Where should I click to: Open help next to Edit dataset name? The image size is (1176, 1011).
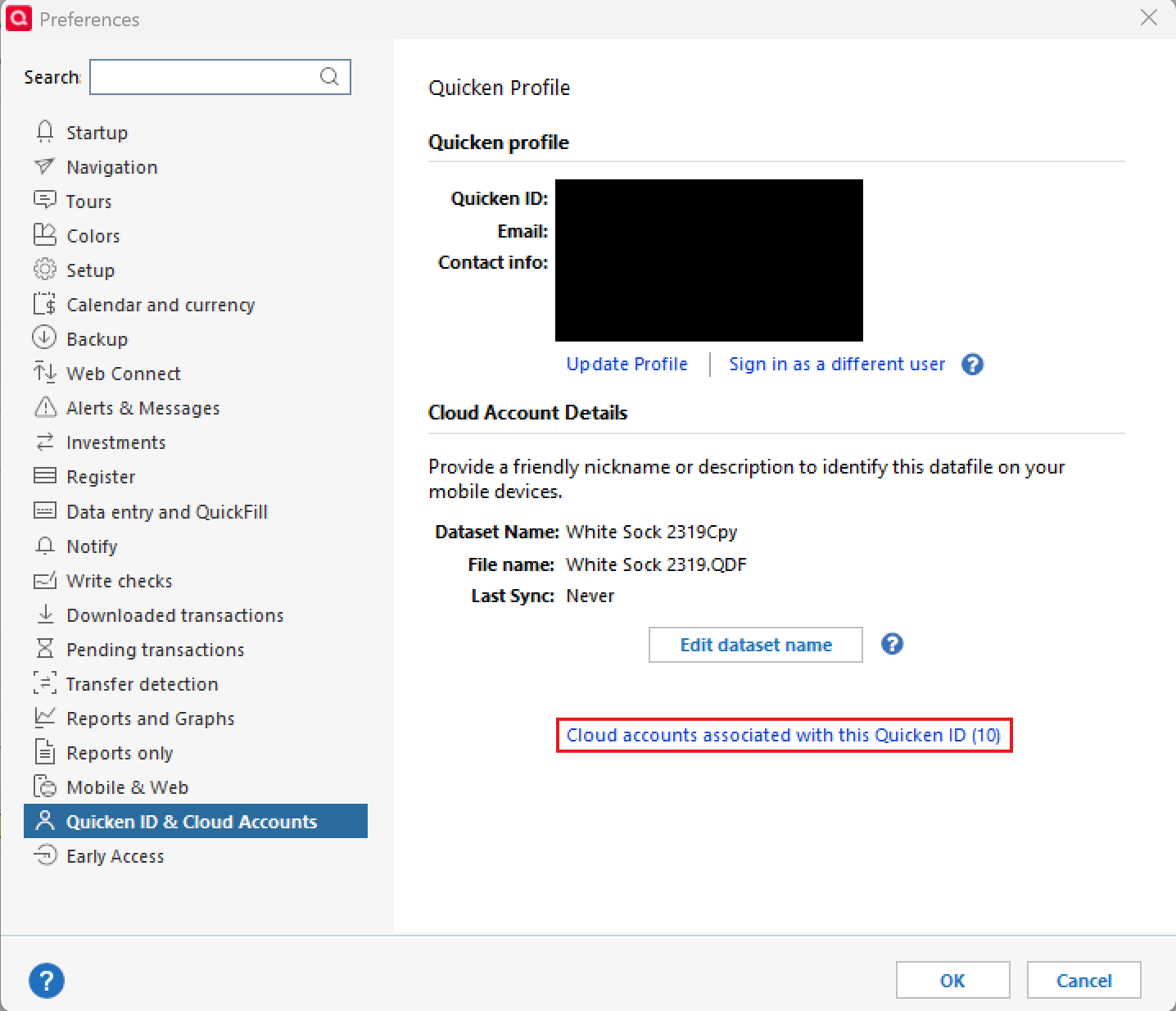click(892, 644)
